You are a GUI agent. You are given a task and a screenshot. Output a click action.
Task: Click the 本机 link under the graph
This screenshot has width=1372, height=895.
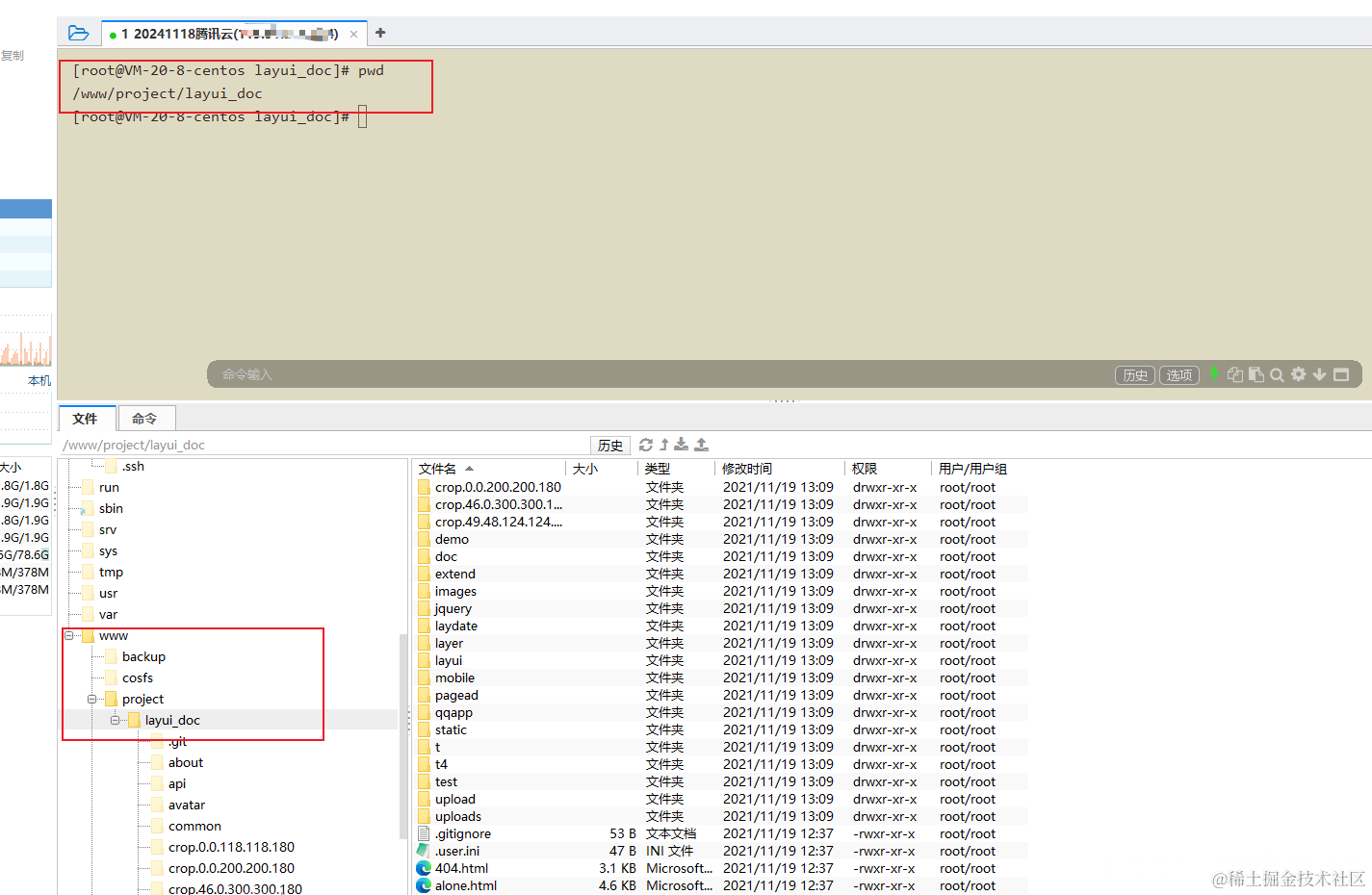click(x=39, y=381)
